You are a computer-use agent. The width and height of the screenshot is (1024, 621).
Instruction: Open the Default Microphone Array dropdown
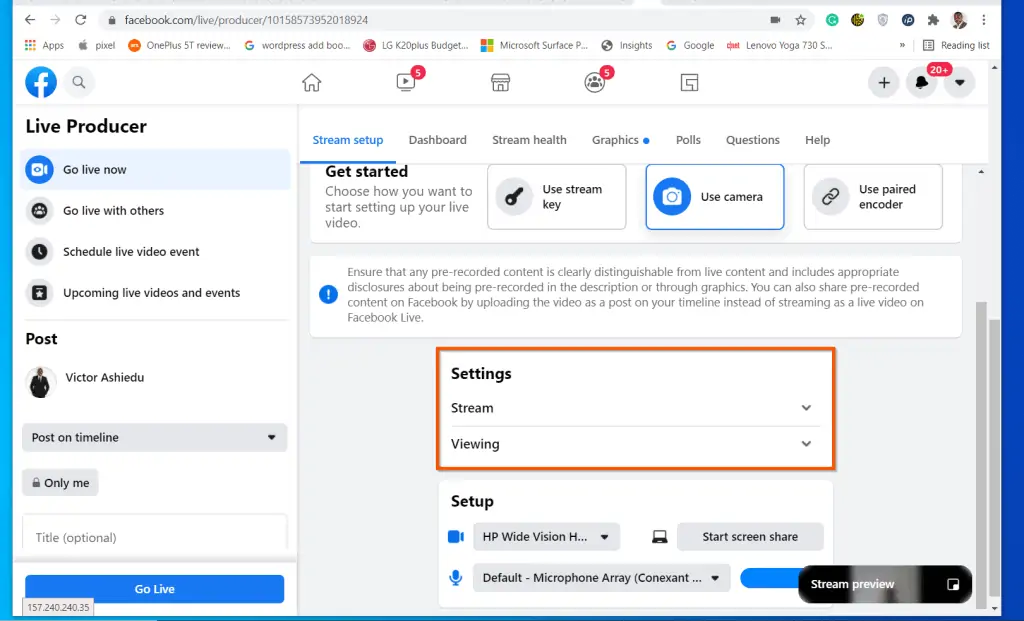[601, 578]
